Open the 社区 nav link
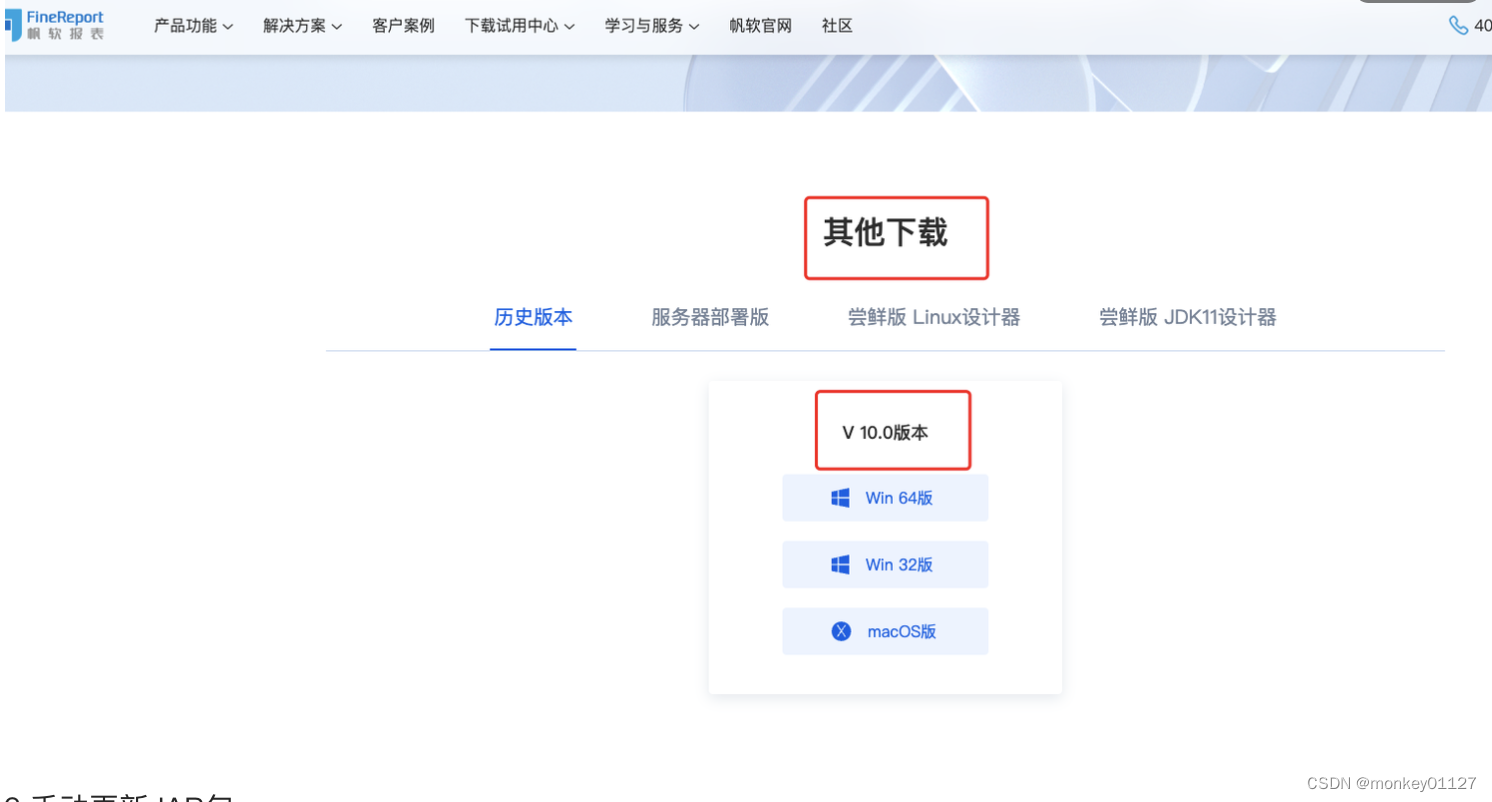 click(837, 26)
